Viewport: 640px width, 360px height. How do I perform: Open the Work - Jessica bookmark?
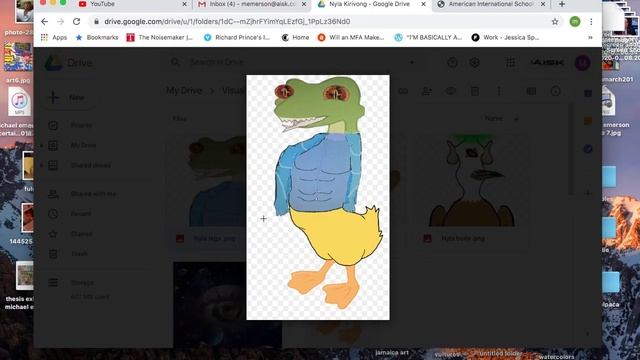[505, 37]
